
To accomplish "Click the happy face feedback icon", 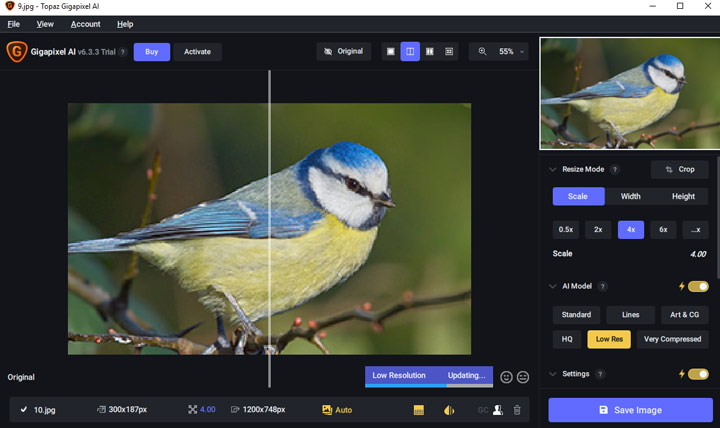I will tap(506, 377).
